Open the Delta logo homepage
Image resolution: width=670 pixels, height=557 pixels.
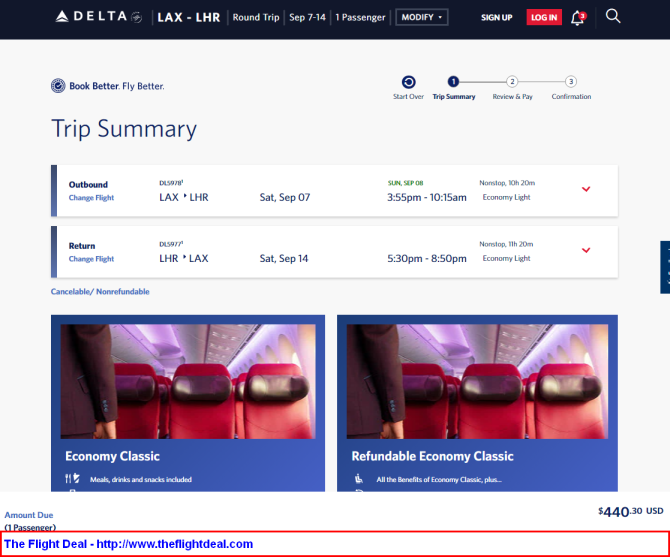click(x=99, y=17)
